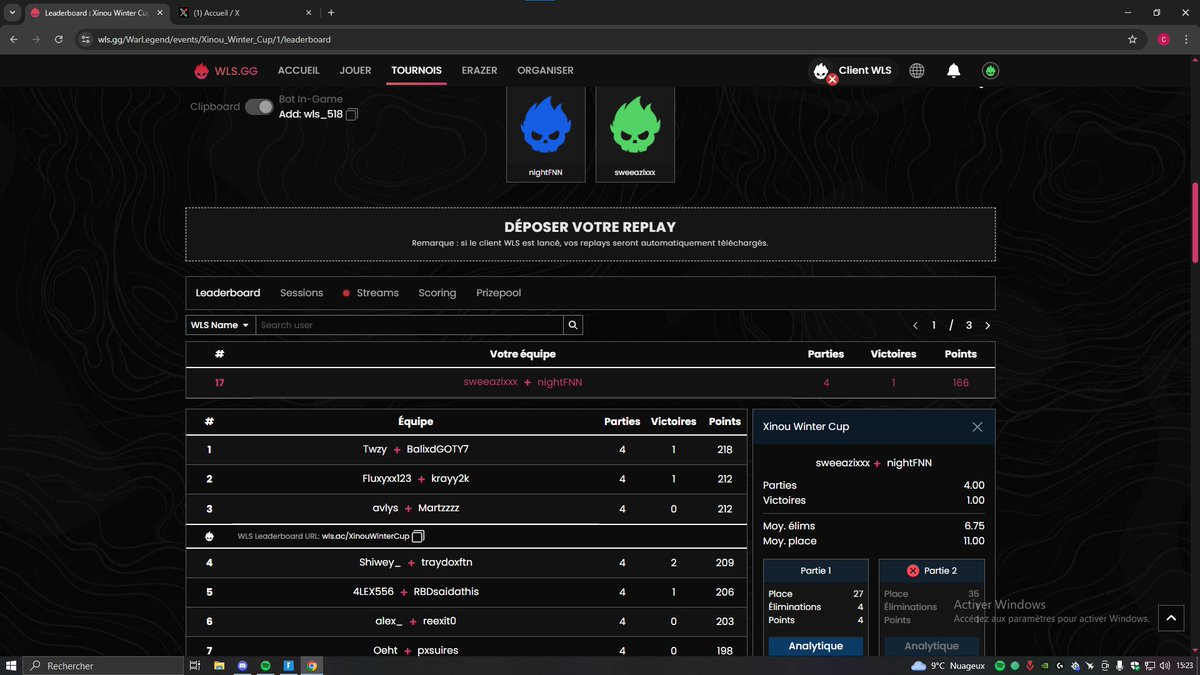Open the Chrome three-dot menu
Screen dimensions: 1200x675
tap(1186, 39)
